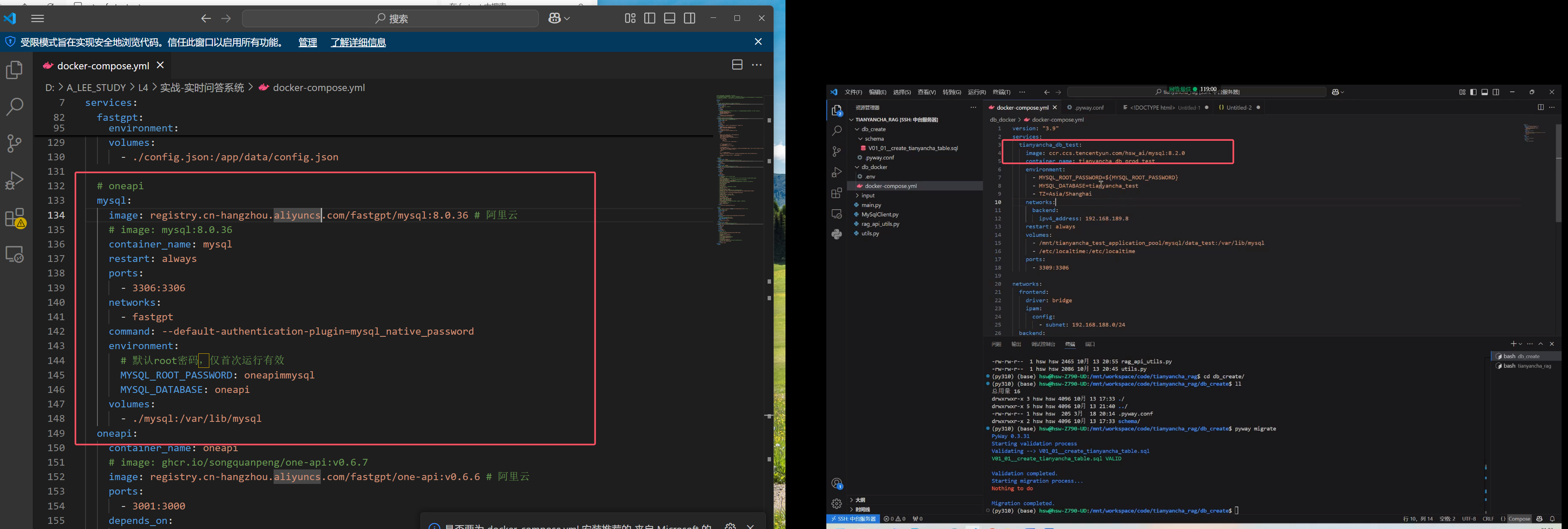Switch to the .pyway.conf tab
This screenshot has height=529, width=1568.
click(1089, 108)
